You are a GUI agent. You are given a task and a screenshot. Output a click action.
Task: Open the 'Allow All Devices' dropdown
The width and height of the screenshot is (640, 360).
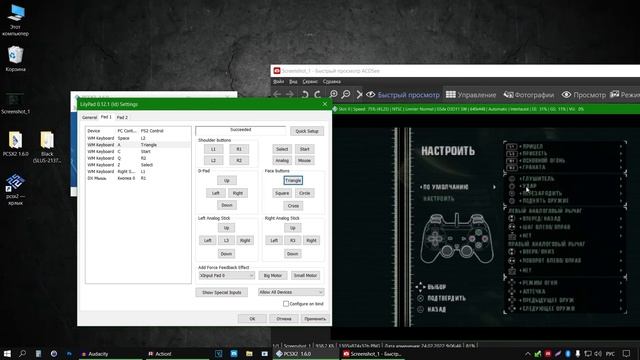(291, 292)
